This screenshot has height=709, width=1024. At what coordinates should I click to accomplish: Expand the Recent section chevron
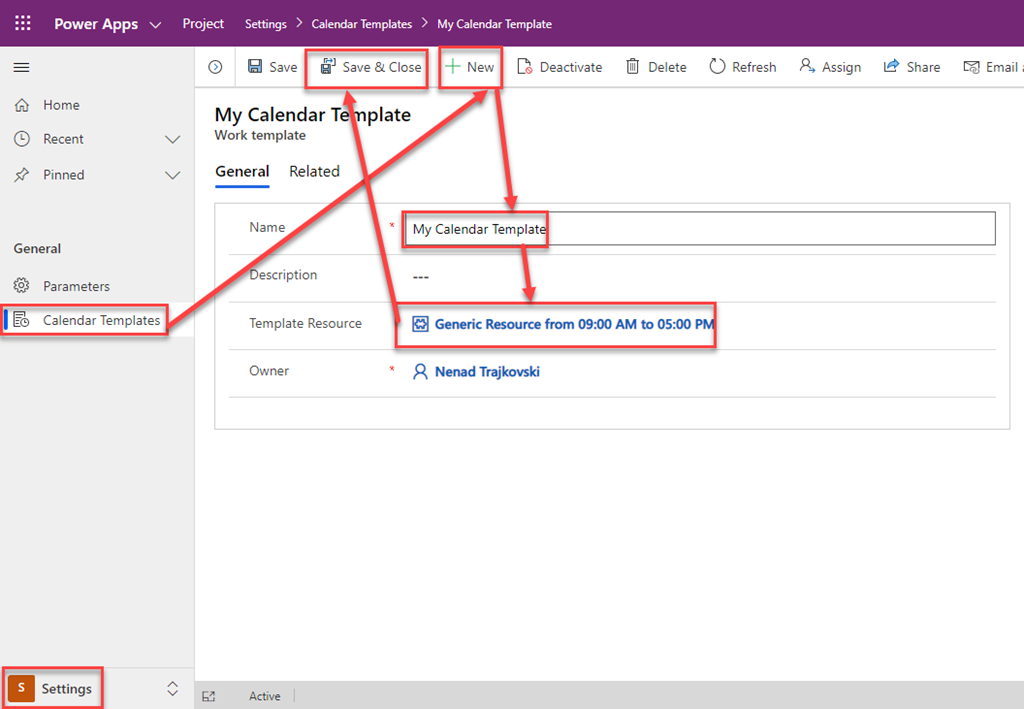(x=172, y=140)
